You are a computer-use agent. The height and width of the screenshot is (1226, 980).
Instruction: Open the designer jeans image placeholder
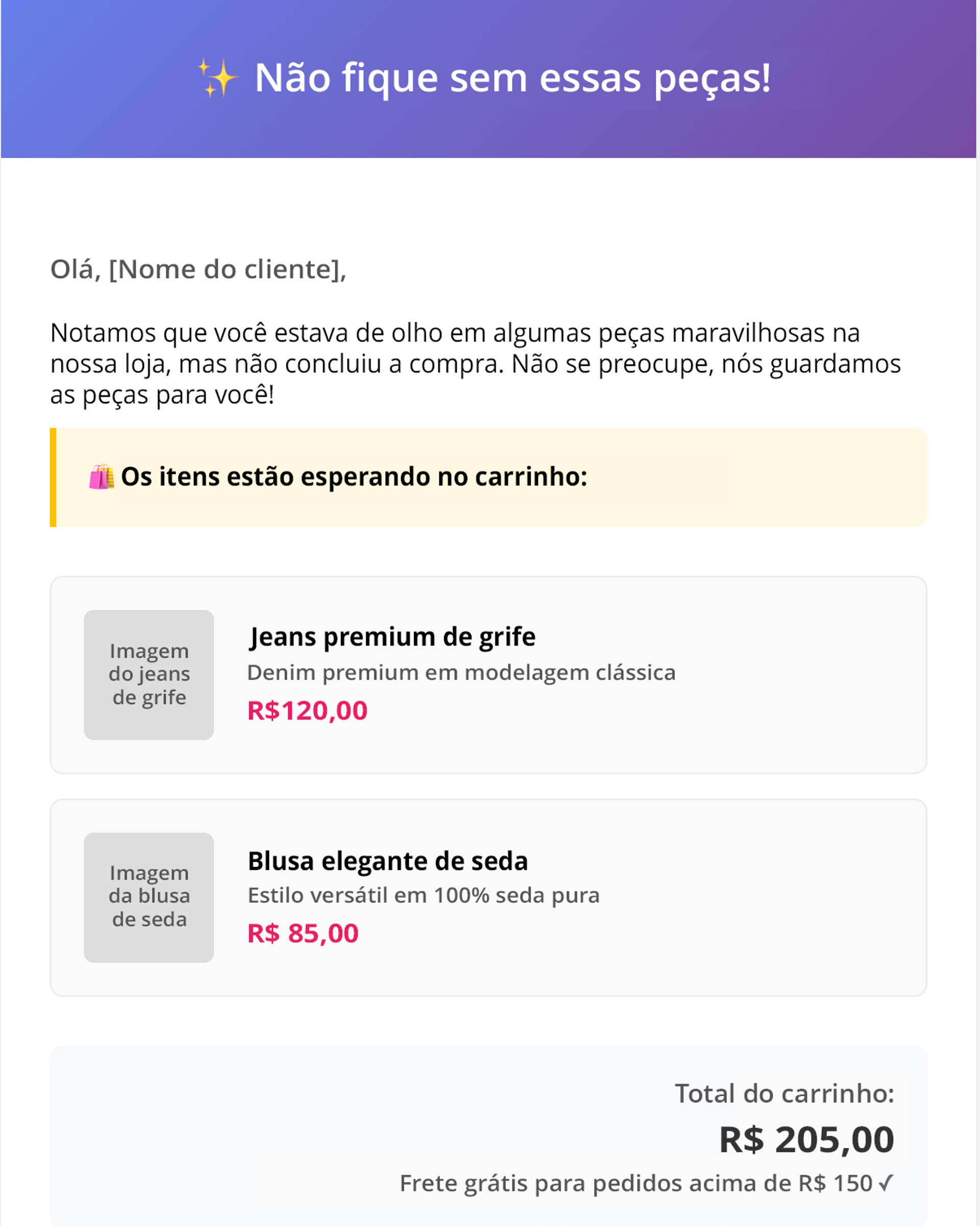pos(149,675)
